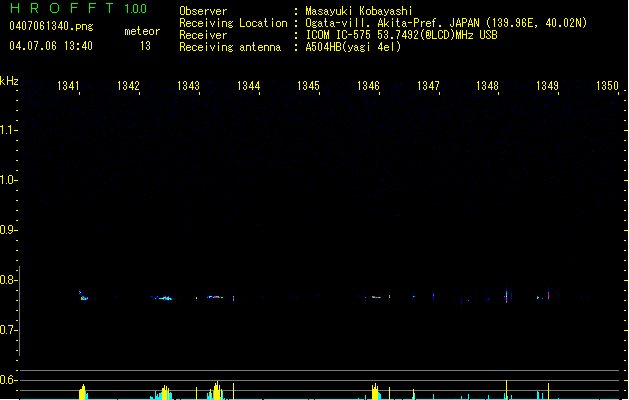
Task: Click the 1344 time axis marker
Action: pos(248,86)
